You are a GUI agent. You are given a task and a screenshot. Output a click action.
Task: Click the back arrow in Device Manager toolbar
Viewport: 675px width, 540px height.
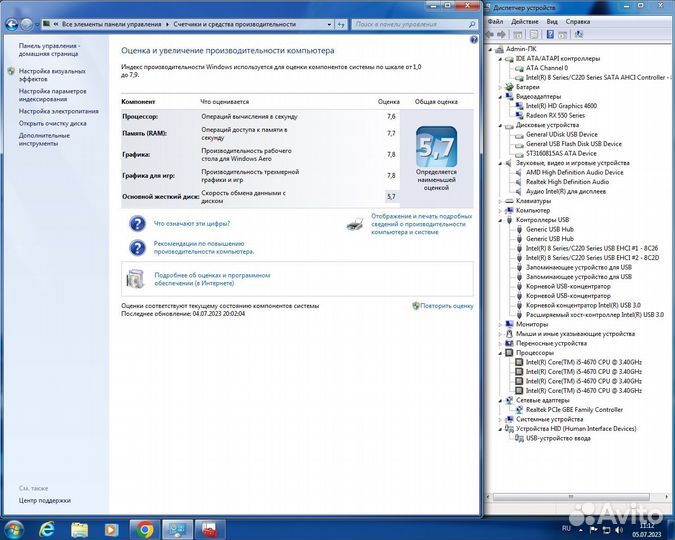click(490, 34)
